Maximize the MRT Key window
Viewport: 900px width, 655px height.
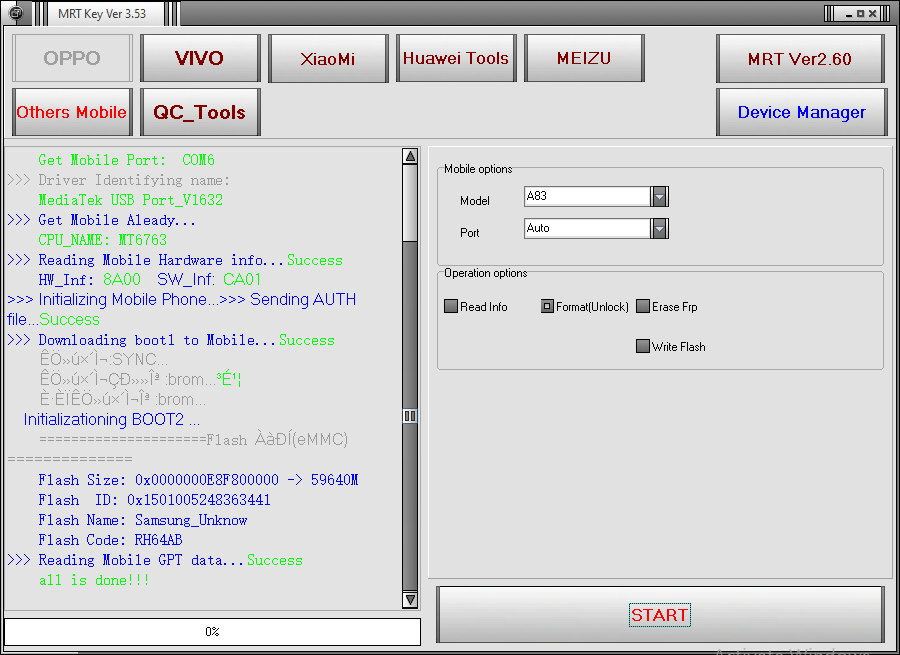pos(860,14)
